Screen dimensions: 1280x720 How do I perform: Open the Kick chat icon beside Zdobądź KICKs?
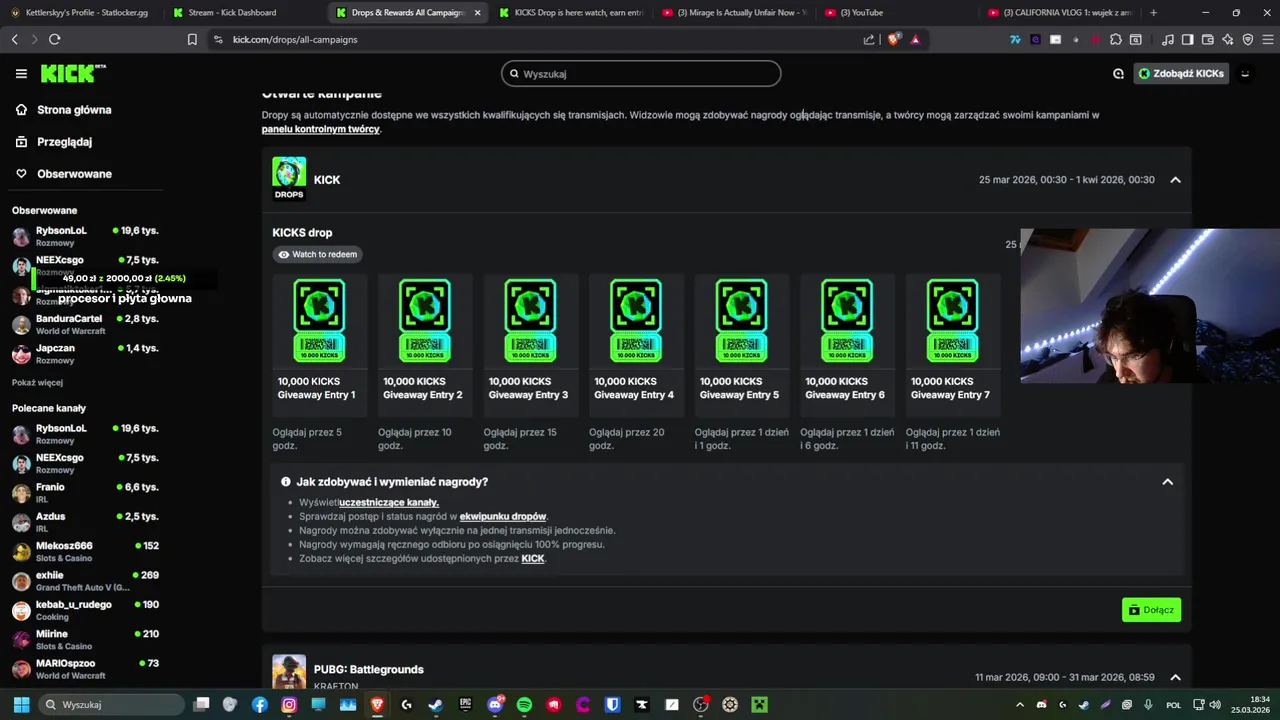coord(1118,73)
